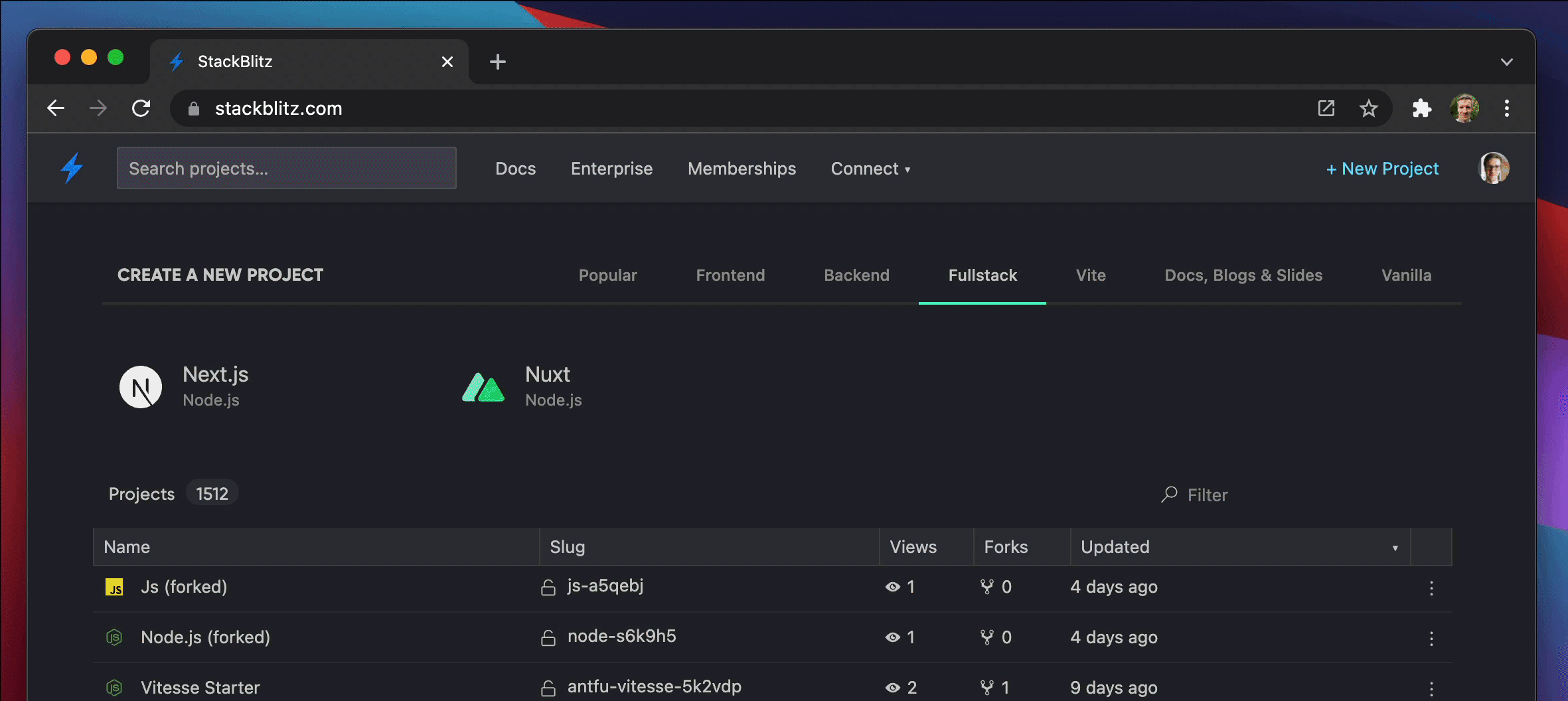Click the eye views icon of Node.js (forked)
The image size is (1568, 701).
[893, 637]
